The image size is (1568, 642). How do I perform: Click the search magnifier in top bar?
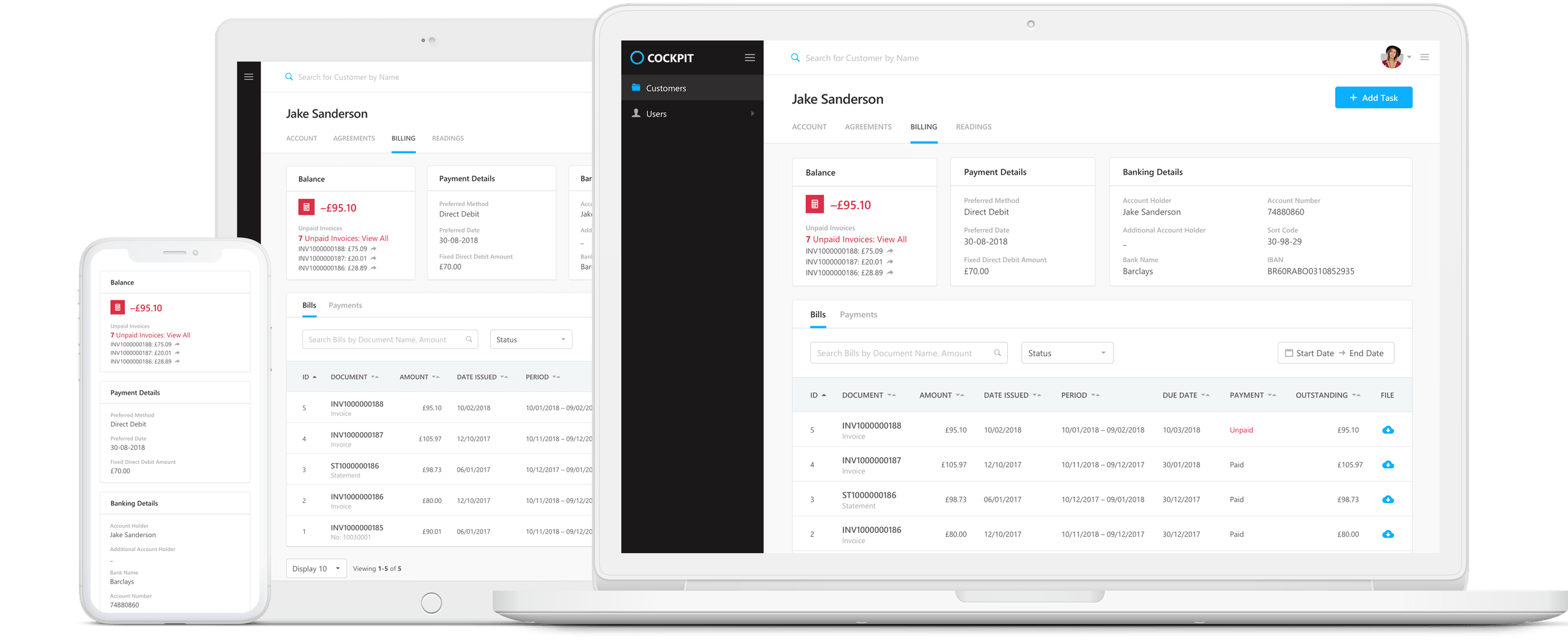pos(795,58)
